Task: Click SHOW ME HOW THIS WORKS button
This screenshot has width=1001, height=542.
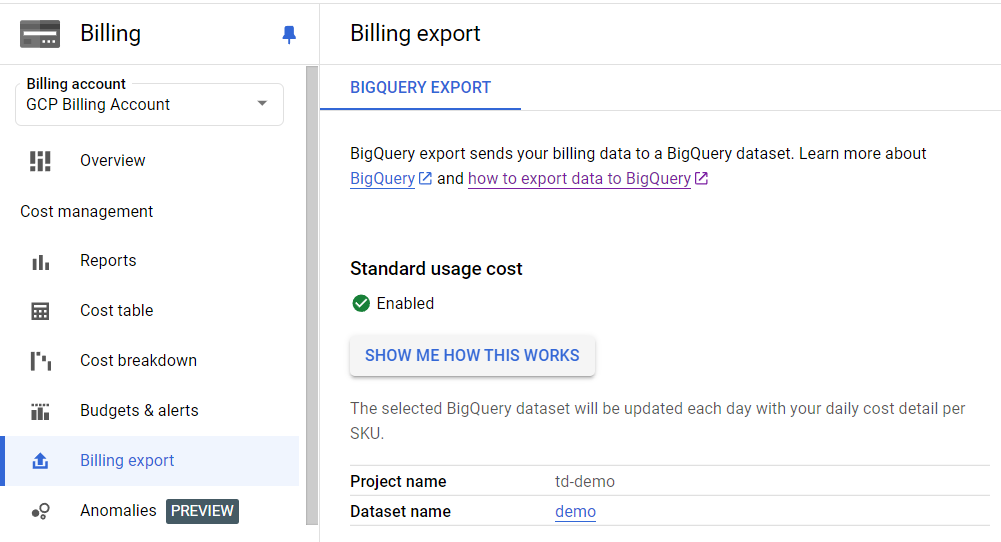Action: (472, 356)
